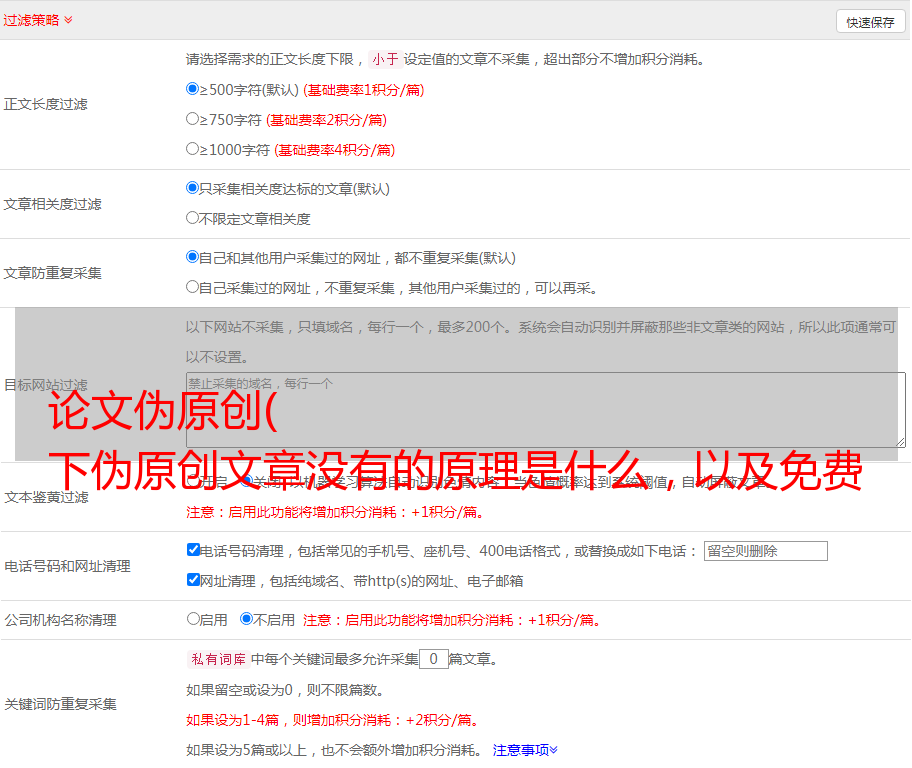Uncheck the 电话号码清理 checkbox

[x=193, y=550]
